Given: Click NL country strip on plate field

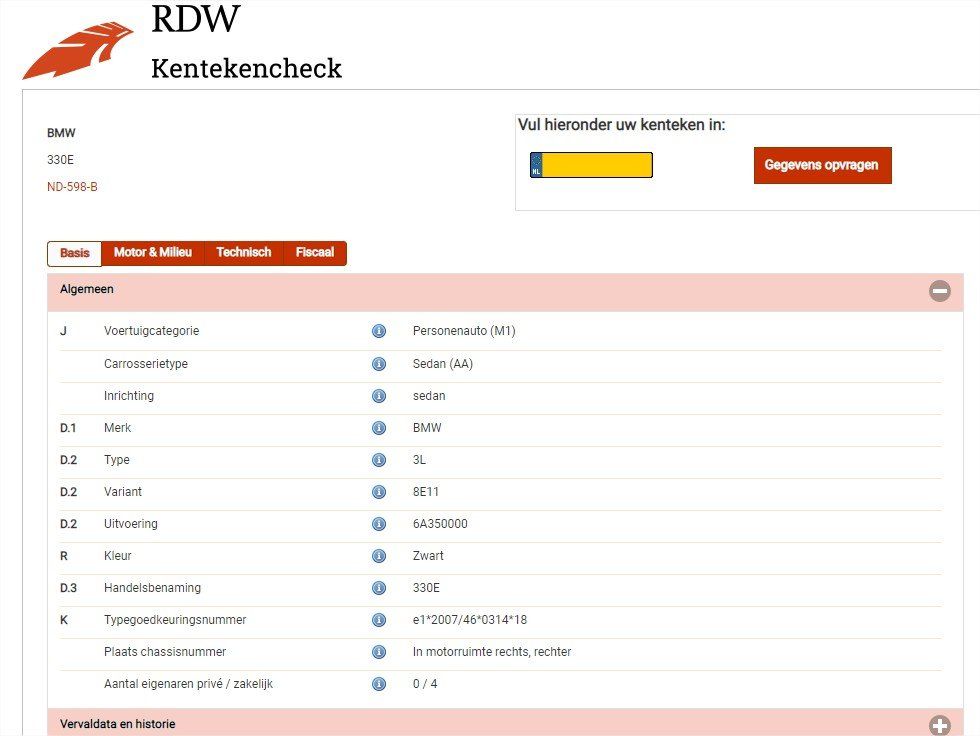Looking at the screenshot, I should tap(536, 165).
